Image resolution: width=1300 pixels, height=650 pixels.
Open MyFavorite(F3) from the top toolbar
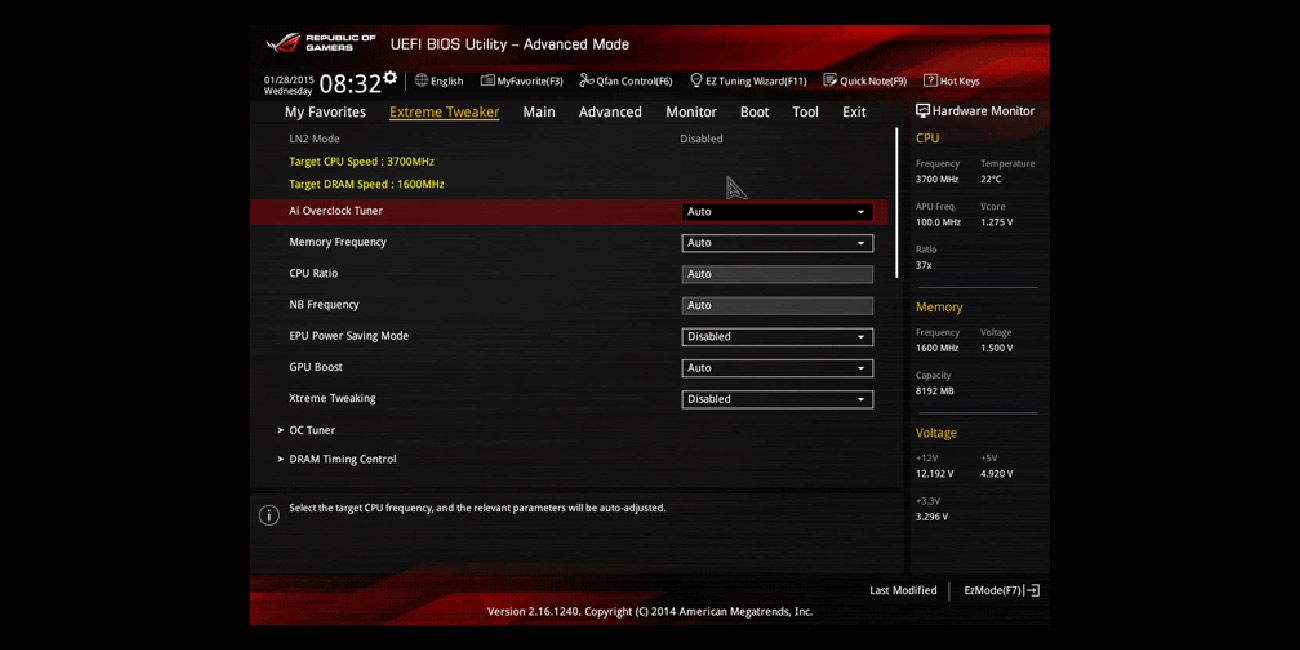[522, 81]
